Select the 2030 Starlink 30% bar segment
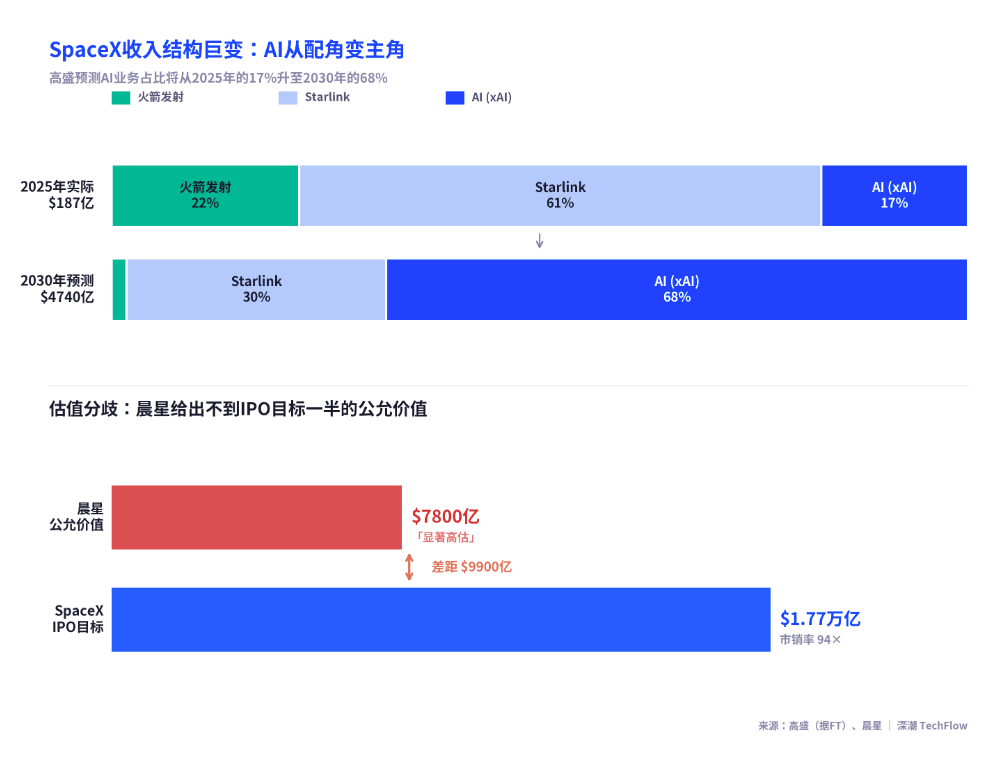Viewport: 994px width, 759px height. [256, 289]
